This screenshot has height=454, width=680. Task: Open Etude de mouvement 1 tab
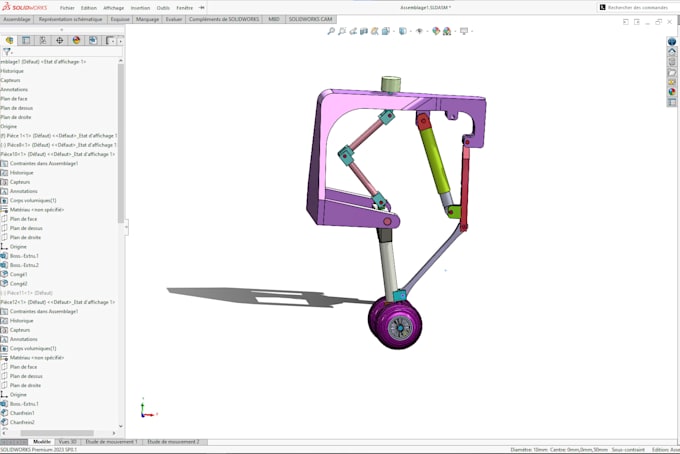coord(111,442)
